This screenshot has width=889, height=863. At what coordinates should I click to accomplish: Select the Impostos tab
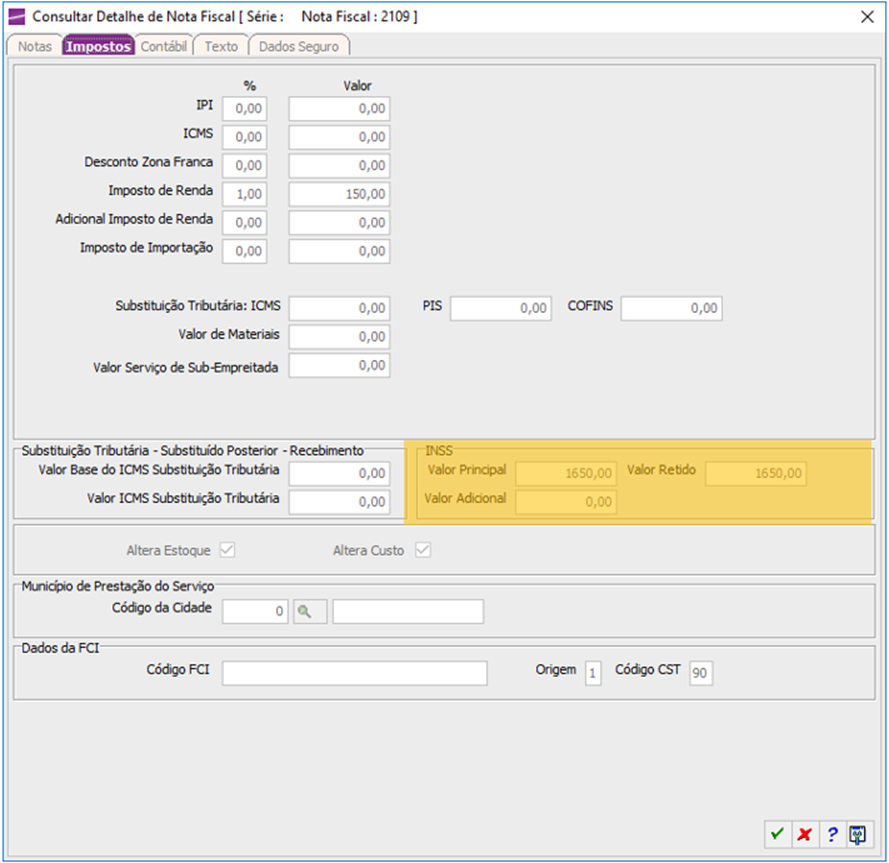[x=98, y=46]
